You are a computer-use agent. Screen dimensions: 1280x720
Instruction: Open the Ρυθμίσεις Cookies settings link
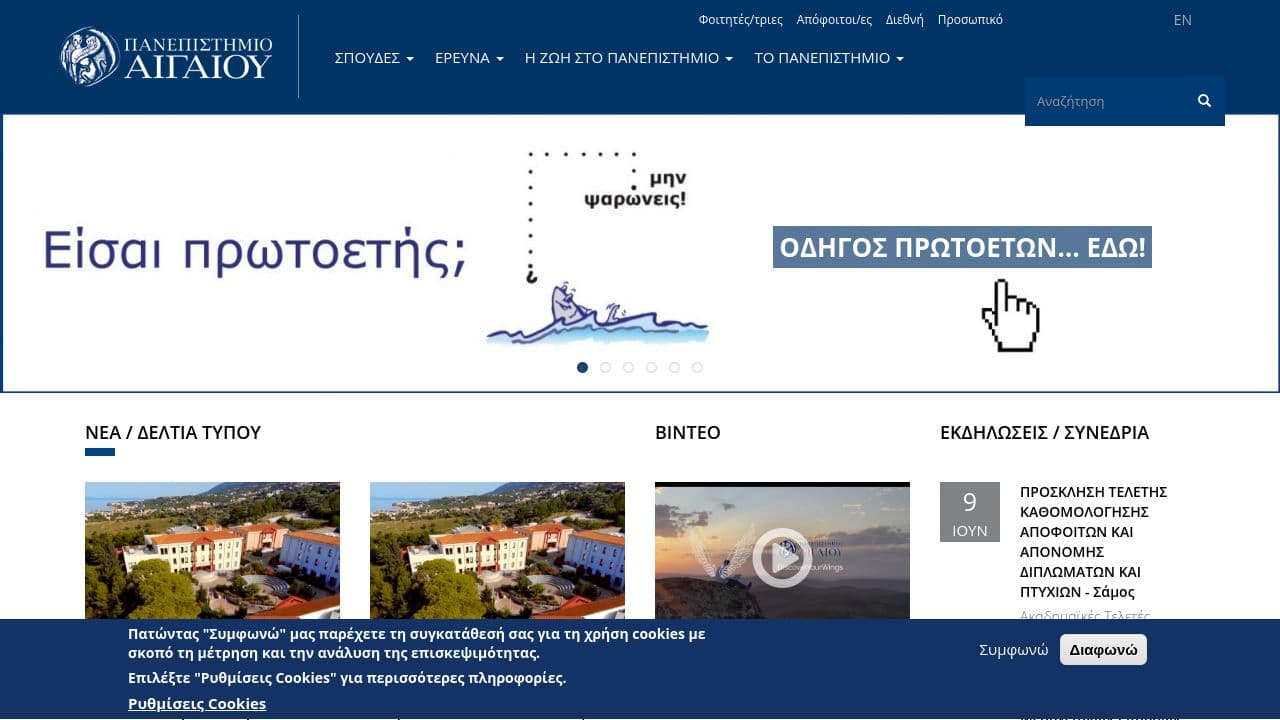[196, 703]
